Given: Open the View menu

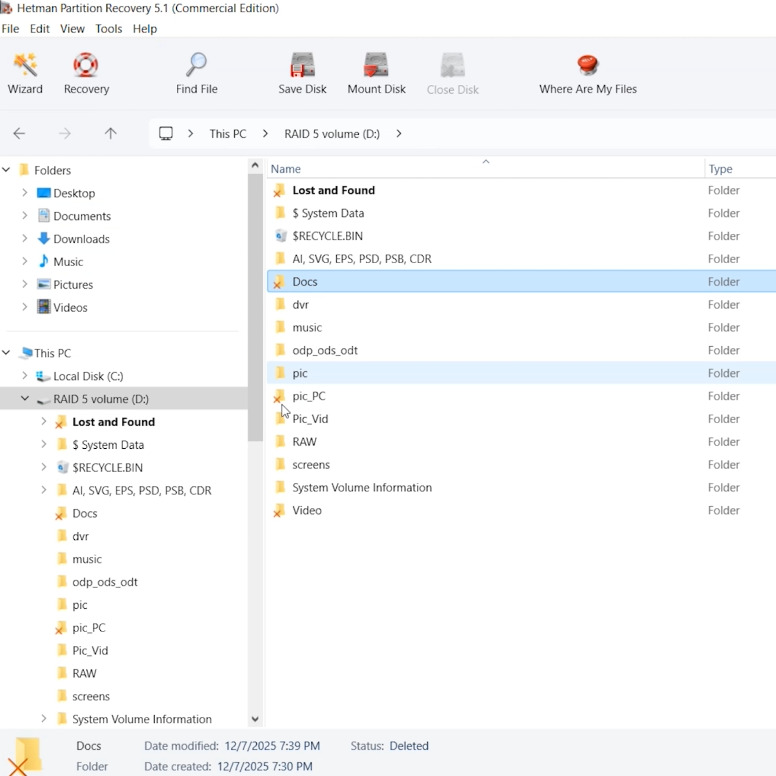Looking at the screenshot, I should (72, 29).
